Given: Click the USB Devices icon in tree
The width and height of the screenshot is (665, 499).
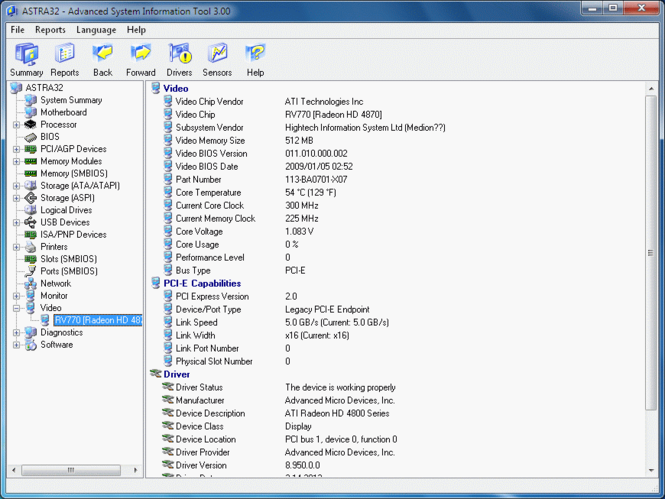Looking at the screenshot, I should [x=31, y=222].
